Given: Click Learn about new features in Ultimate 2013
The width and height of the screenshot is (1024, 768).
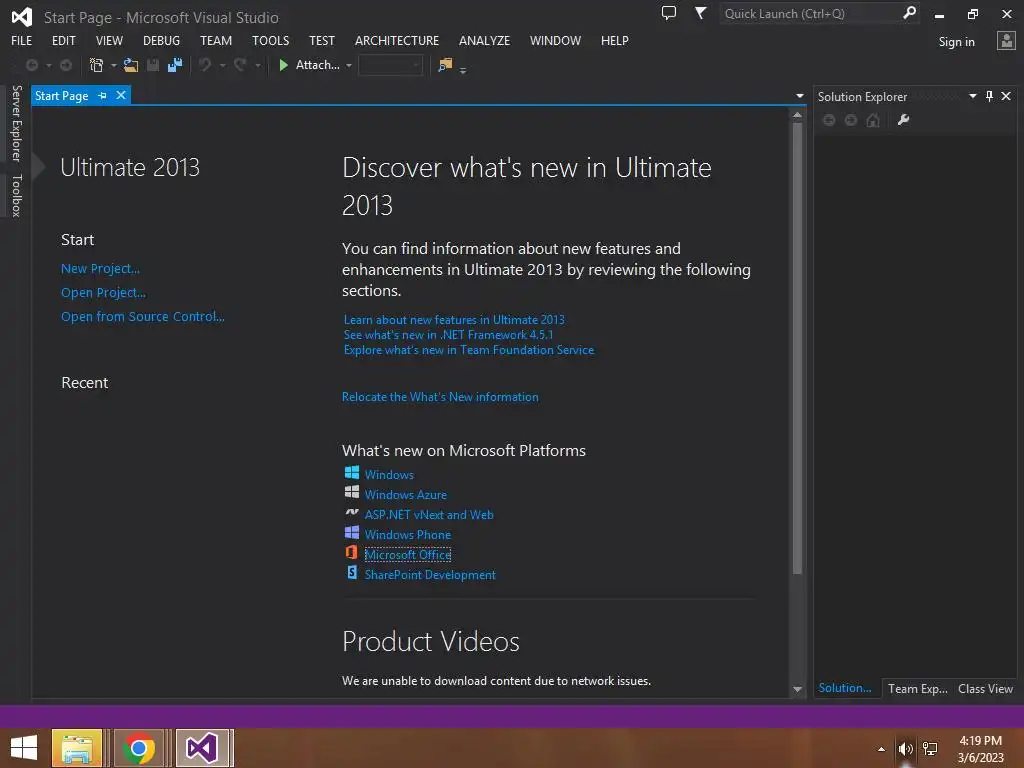Looking at the screenshot, I should click(454, 319).
